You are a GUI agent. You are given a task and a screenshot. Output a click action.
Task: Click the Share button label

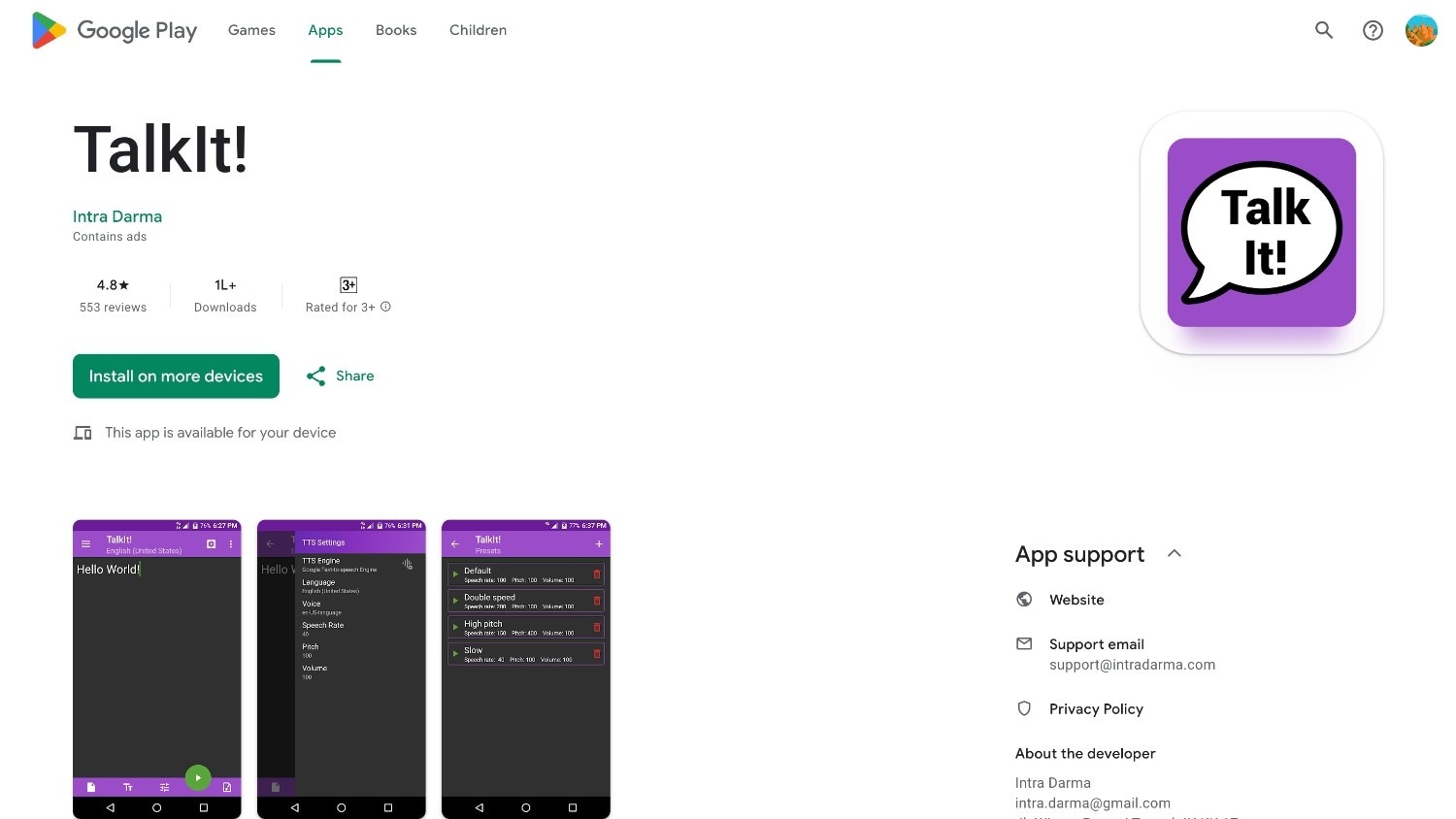(x=354, y=377)
